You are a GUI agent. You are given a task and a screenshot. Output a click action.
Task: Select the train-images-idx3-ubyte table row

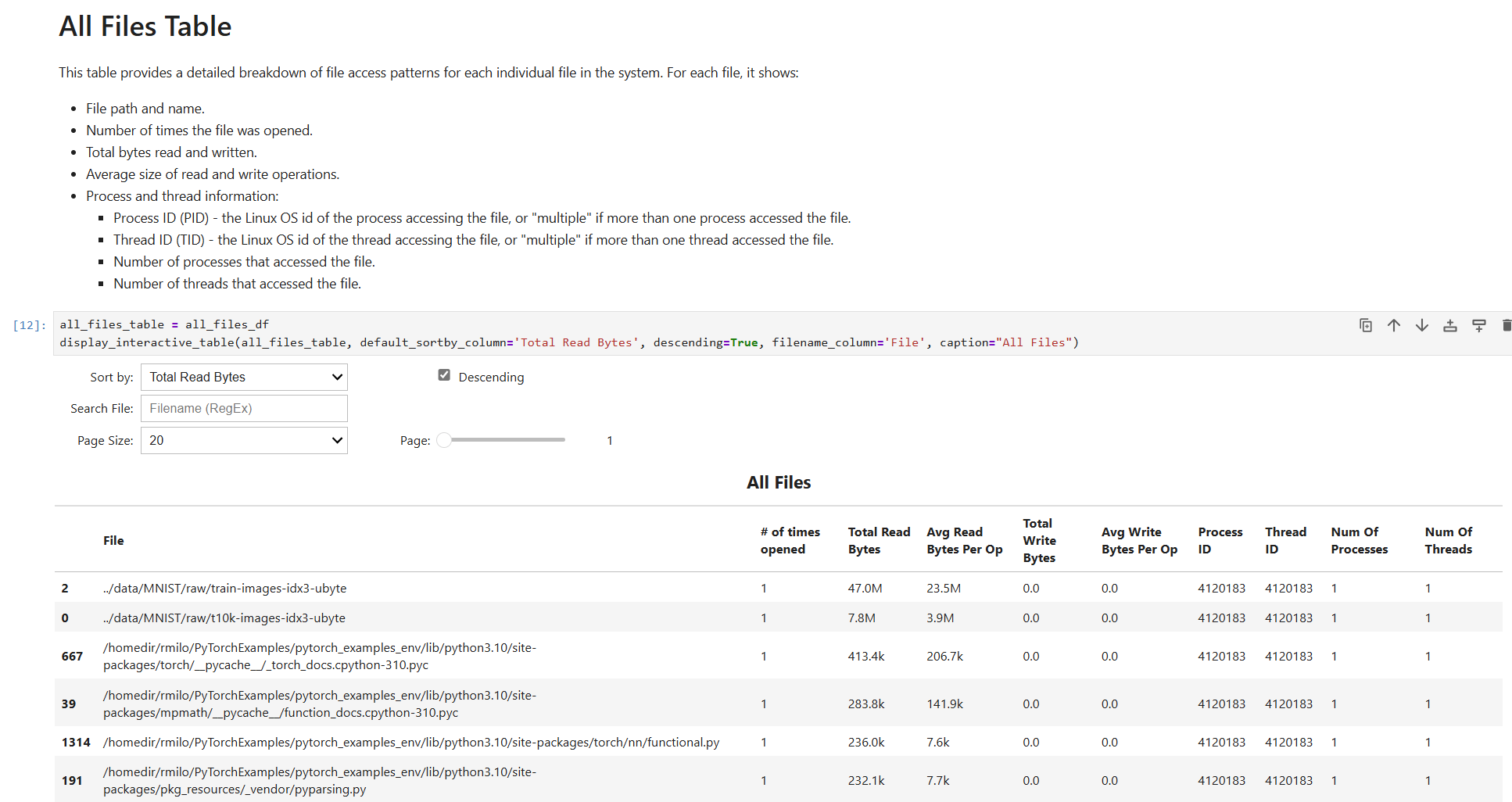[x=224, y=588]
